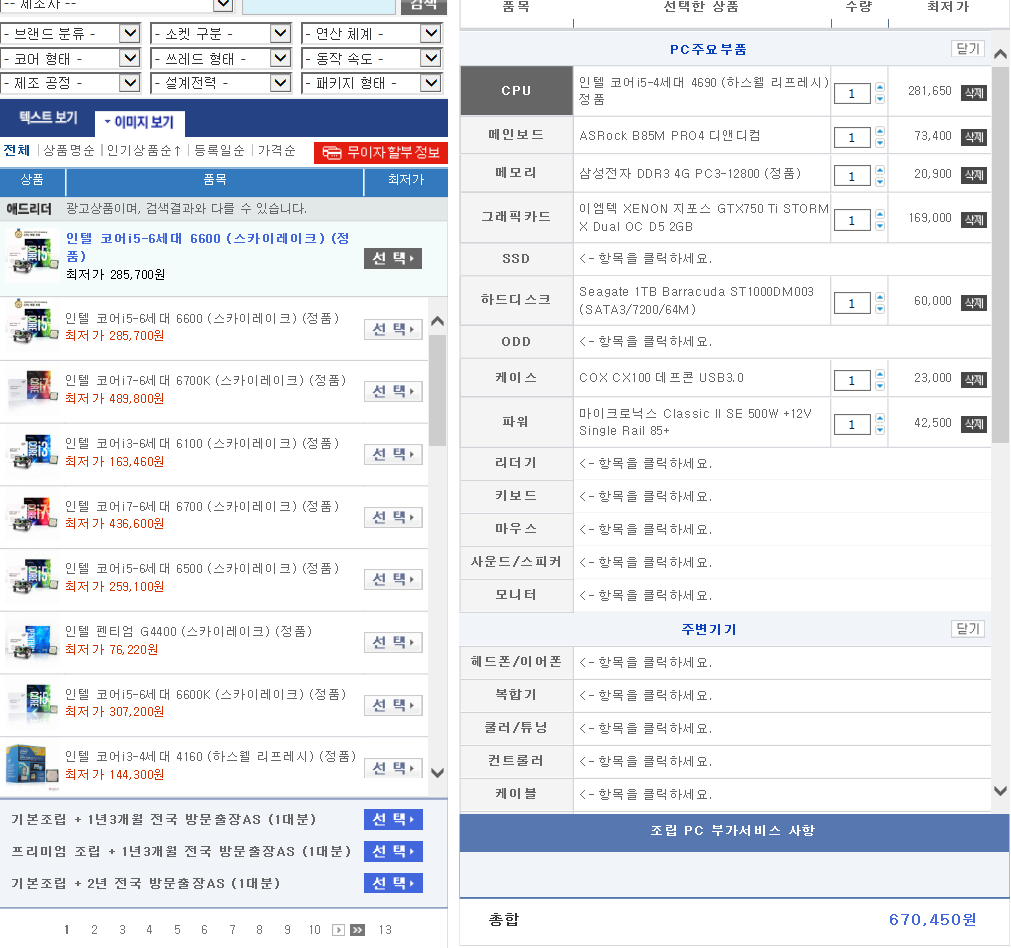Delete the 메모리 item
Screen dimensions: 1011x948
(974, 175)
